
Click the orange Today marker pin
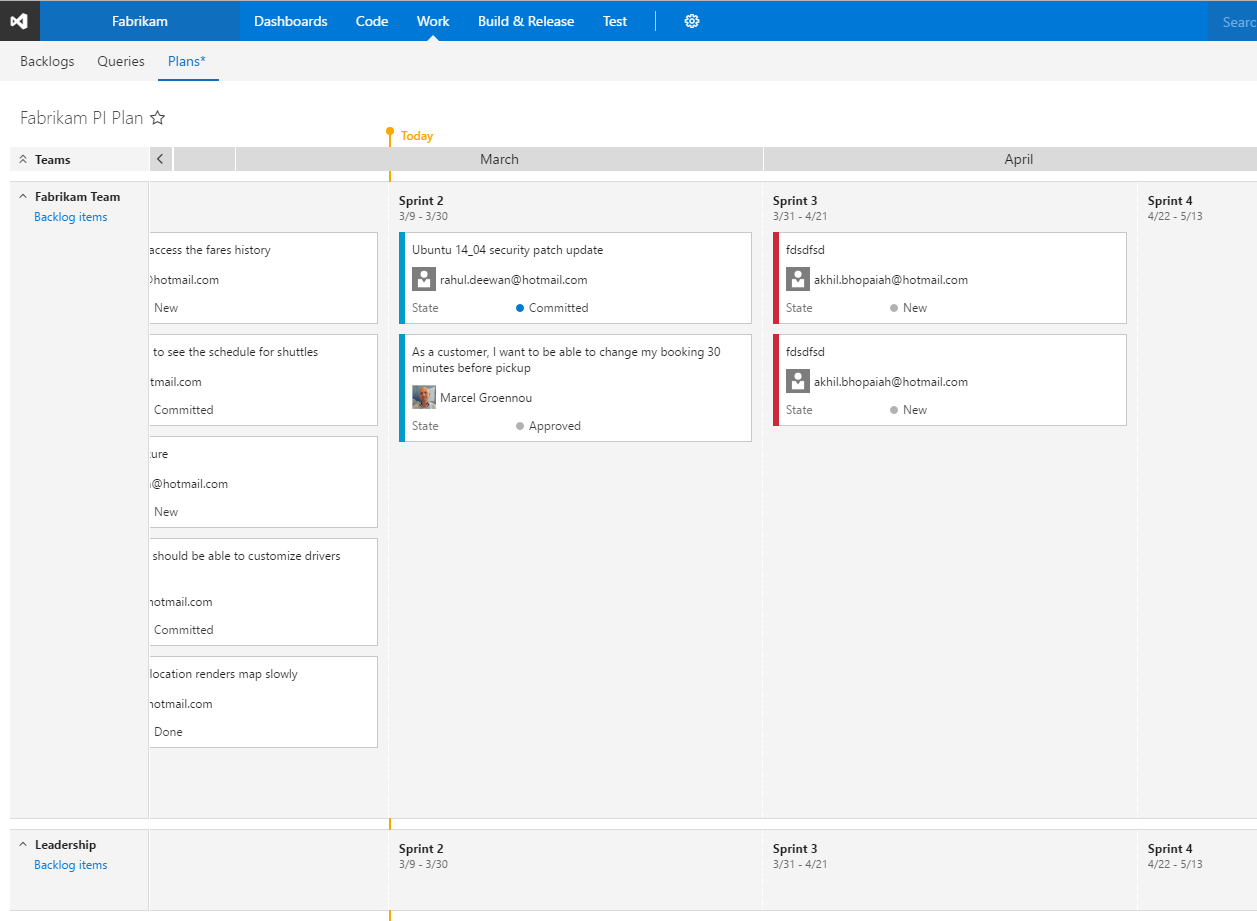pos(389,131)
